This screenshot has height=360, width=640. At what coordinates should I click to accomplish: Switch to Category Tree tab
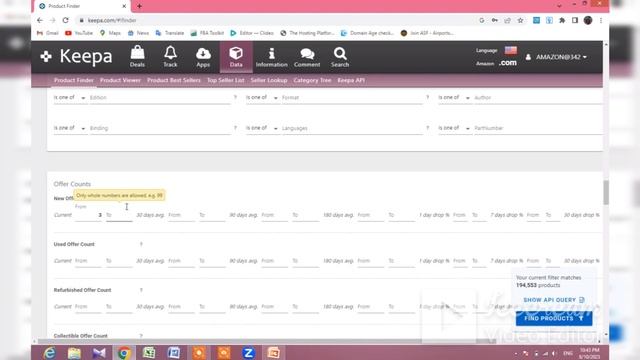click(x=312, y=80)
